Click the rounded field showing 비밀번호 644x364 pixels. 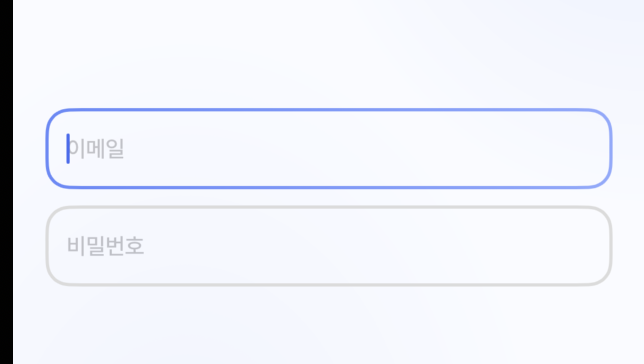tap(329, 246)
